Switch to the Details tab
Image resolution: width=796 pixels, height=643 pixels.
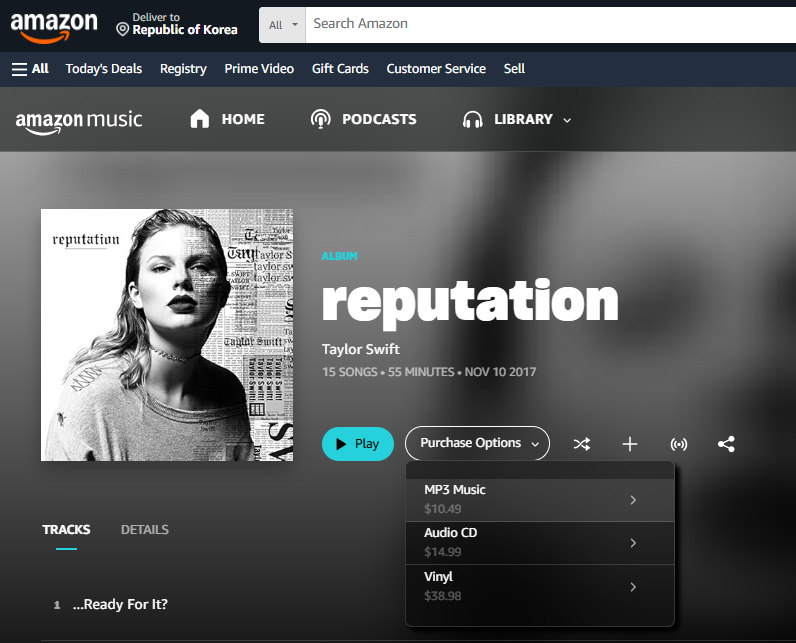[145, 530]
